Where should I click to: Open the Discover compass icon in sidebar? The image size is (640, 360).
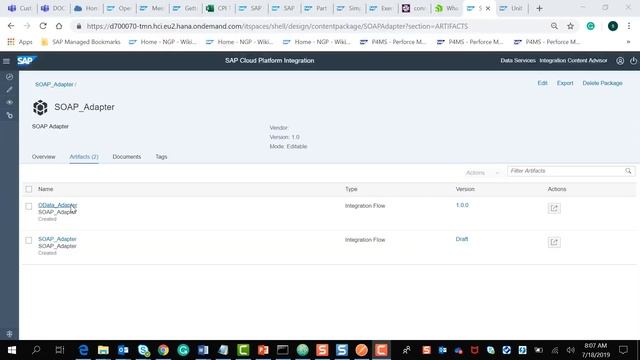[9, 77]
